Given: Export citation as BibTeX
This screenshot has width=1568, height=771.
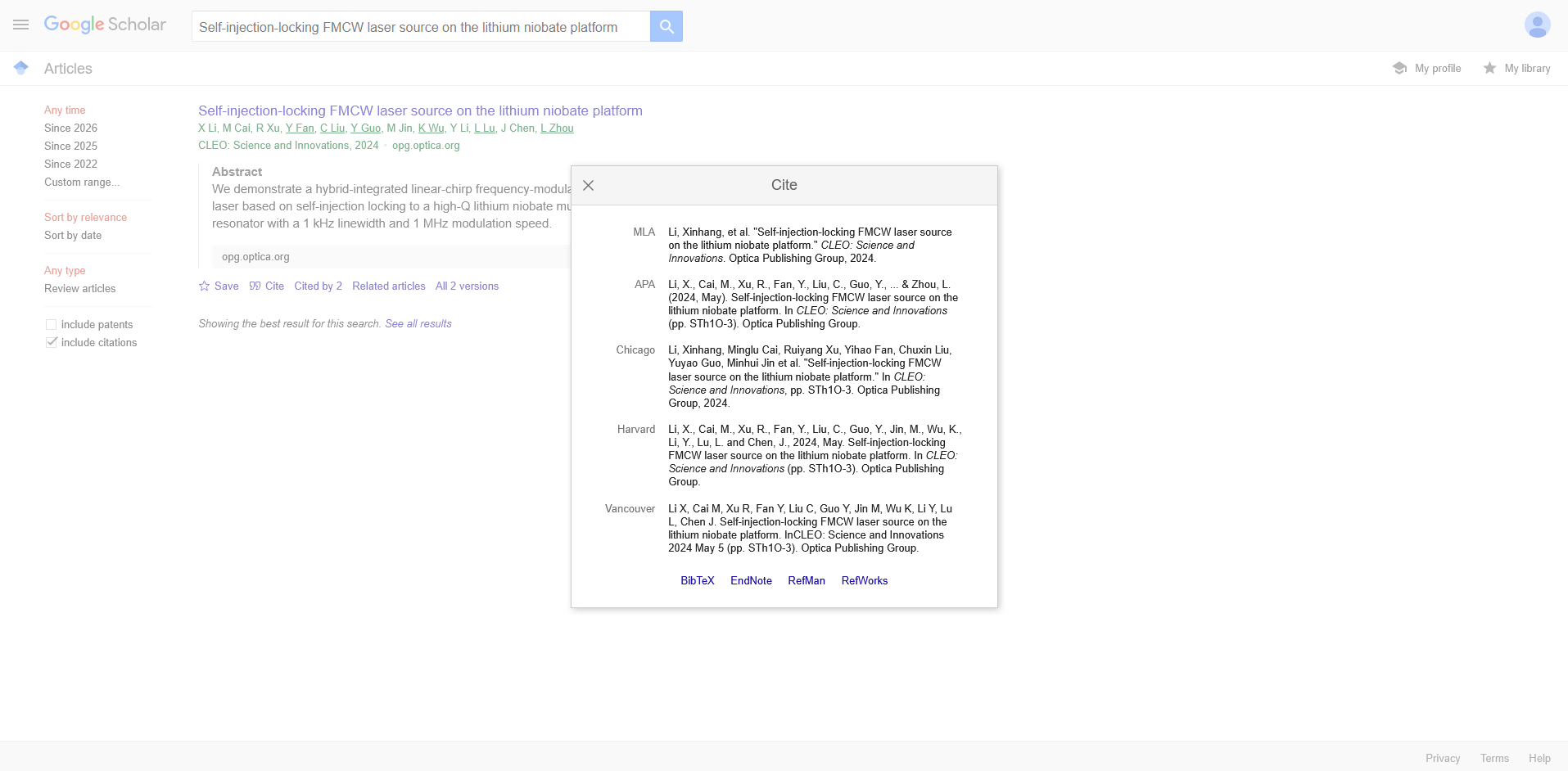Looking at the screenshot, I should coord(698,580).
